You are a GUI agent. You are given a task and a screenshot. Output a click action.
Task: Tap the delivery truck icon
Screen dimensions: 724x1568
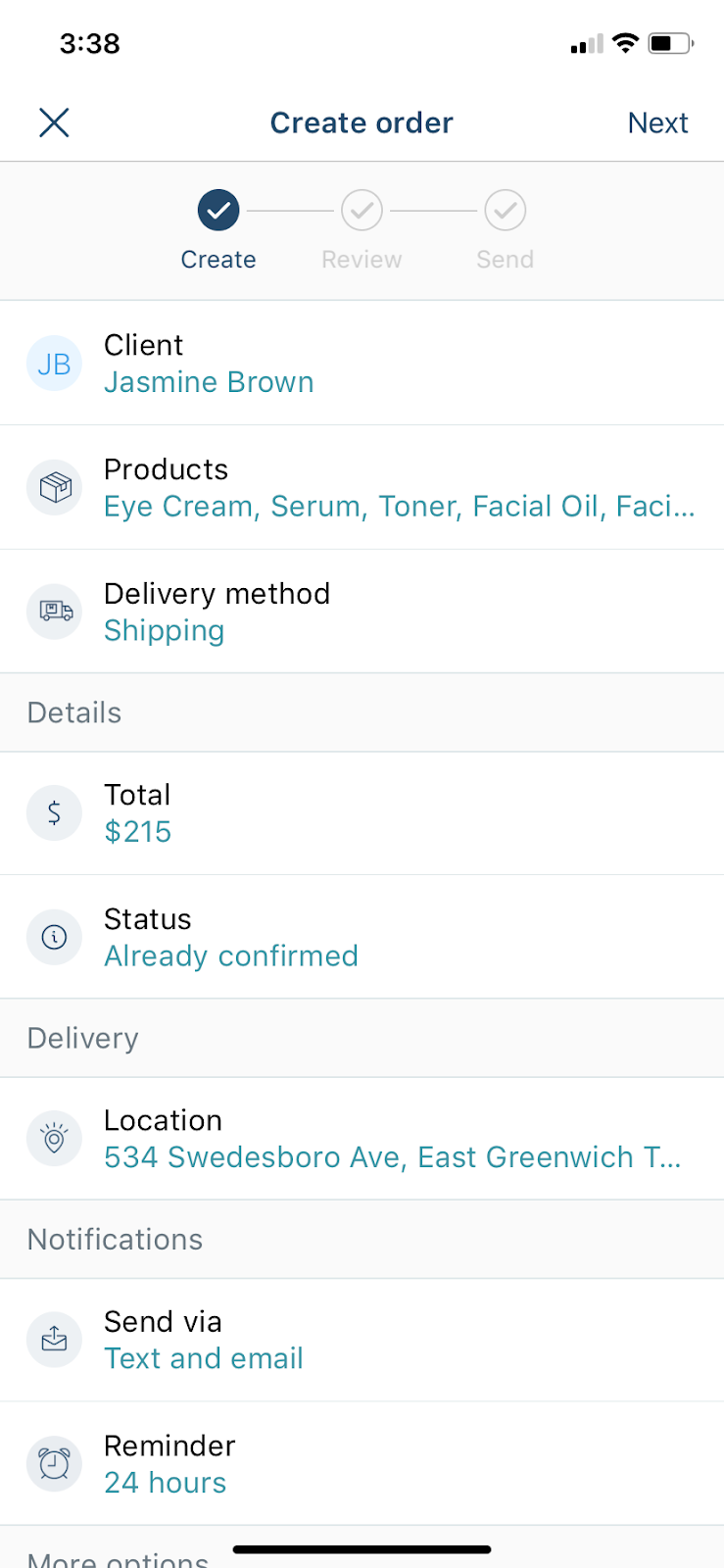tap(54, 612)
